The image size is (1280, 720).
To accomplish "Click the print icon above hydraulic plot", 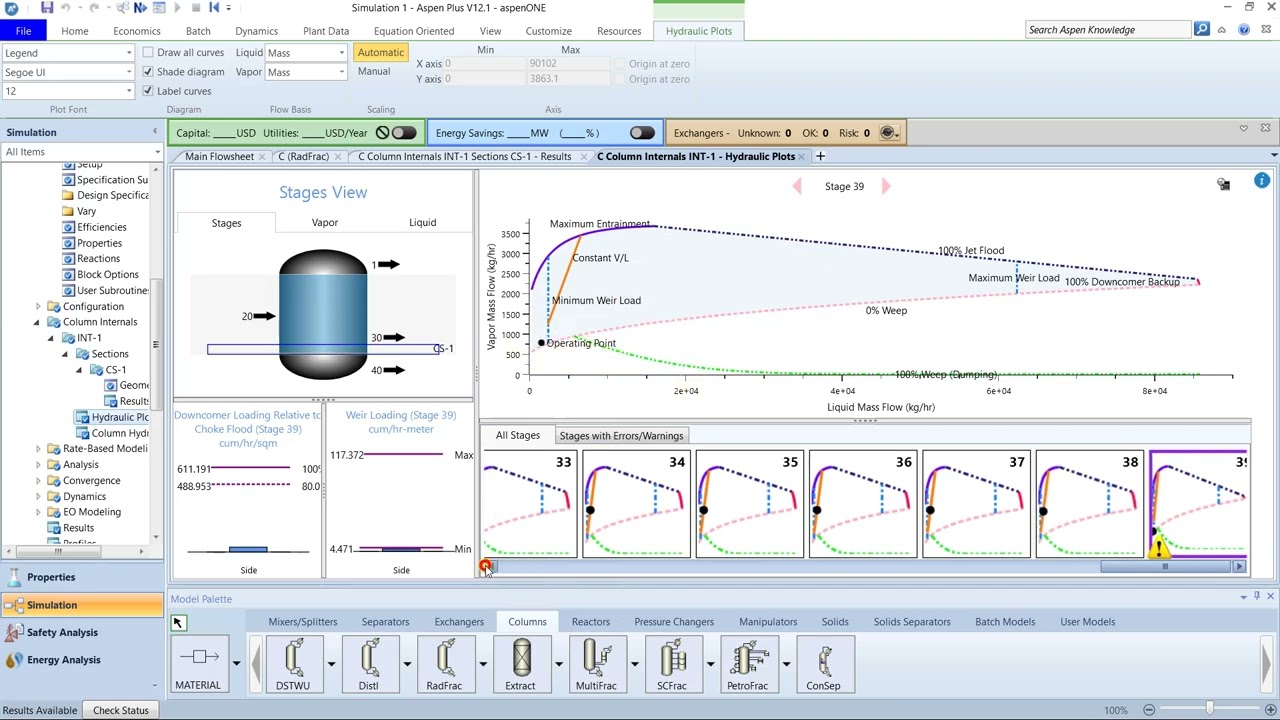I will pos(1223,184).
